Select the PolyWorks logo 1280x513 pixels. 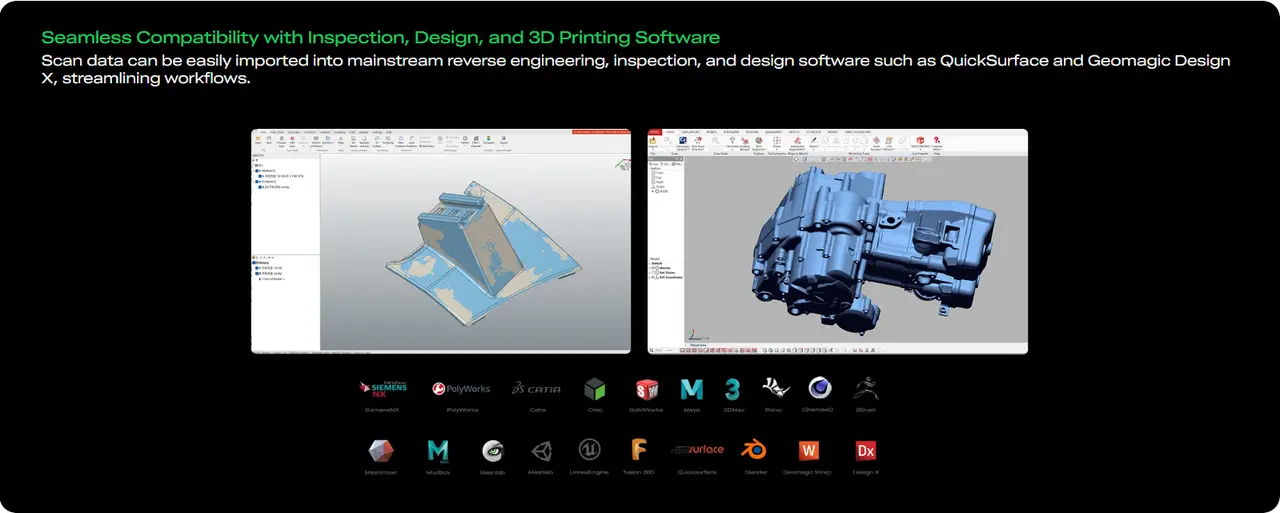(x=462, y=389)
